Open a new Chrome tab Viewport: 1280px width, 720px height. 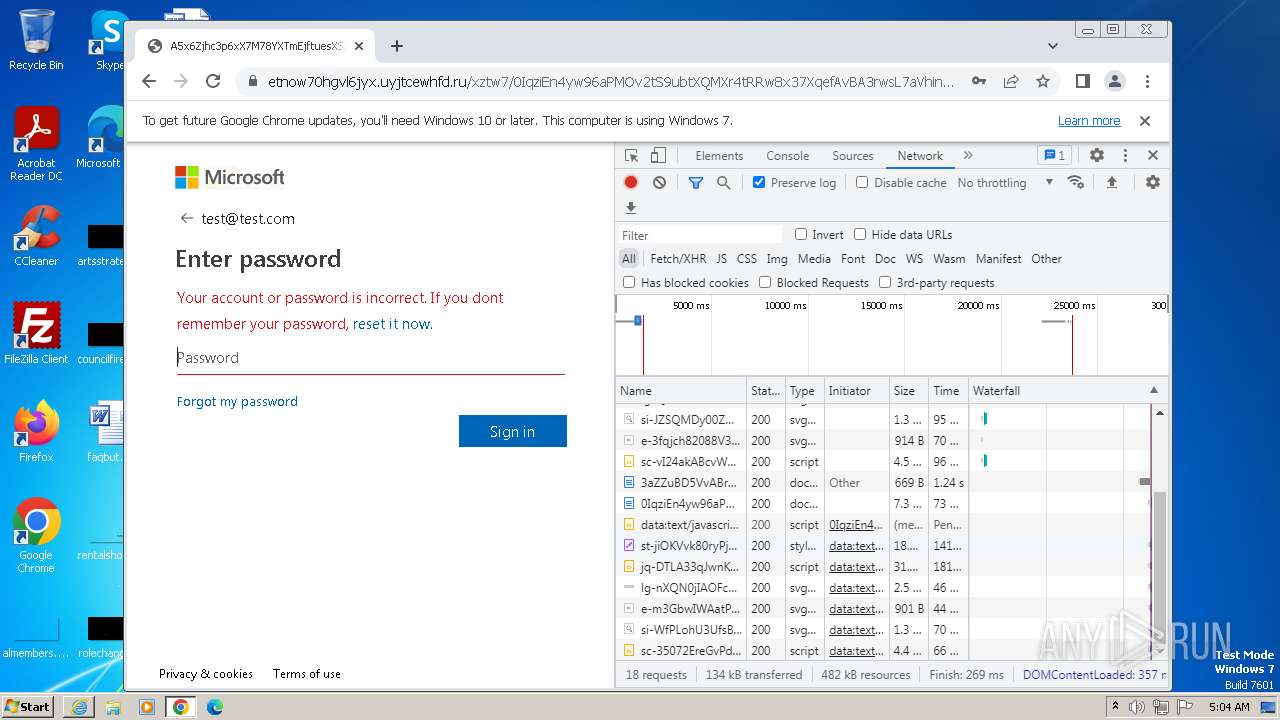click(x=397, y=46)
